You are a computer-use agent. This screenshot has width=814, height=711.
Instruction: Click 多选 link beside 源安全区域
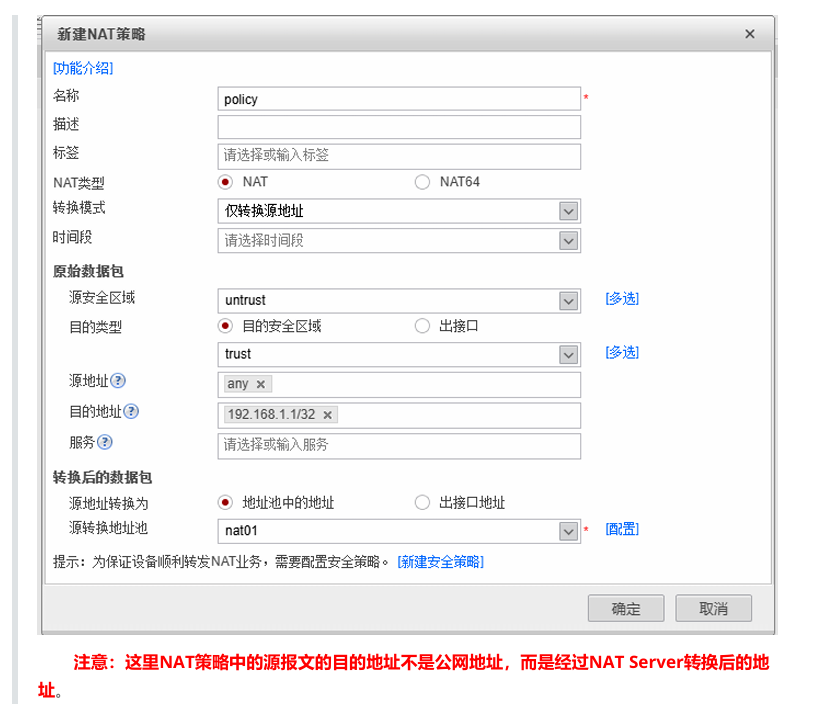pos(622,299)
